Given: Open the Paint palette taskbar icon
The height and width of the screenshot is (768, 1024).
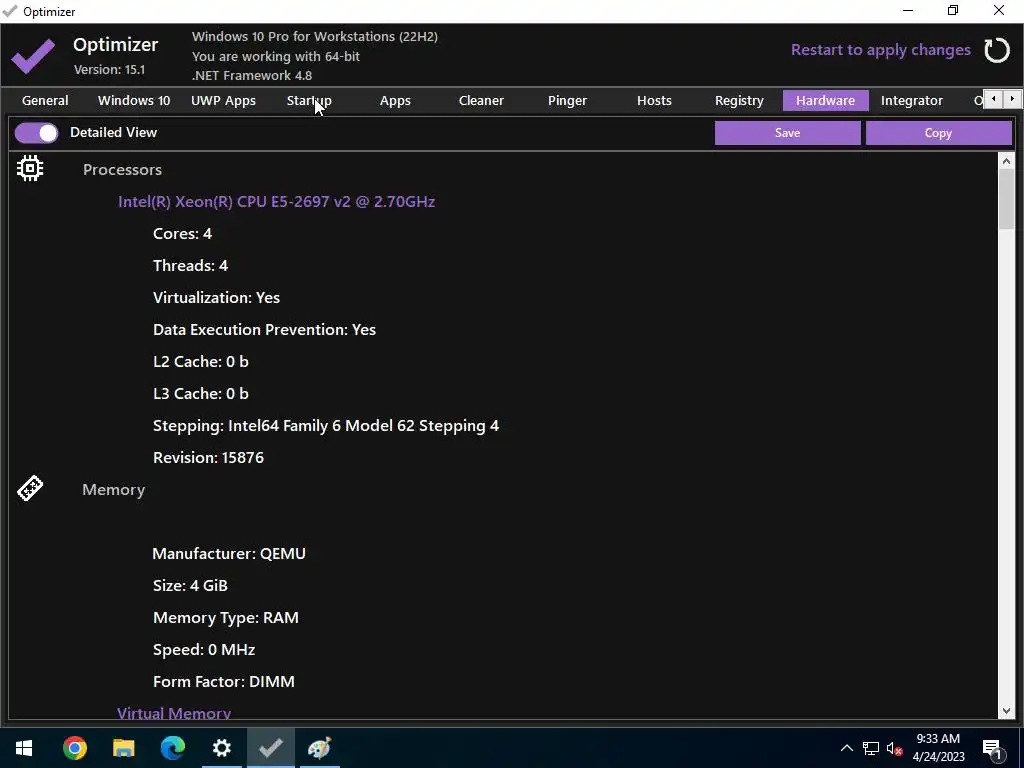Looking at the screenshot, I should point(319,748).
